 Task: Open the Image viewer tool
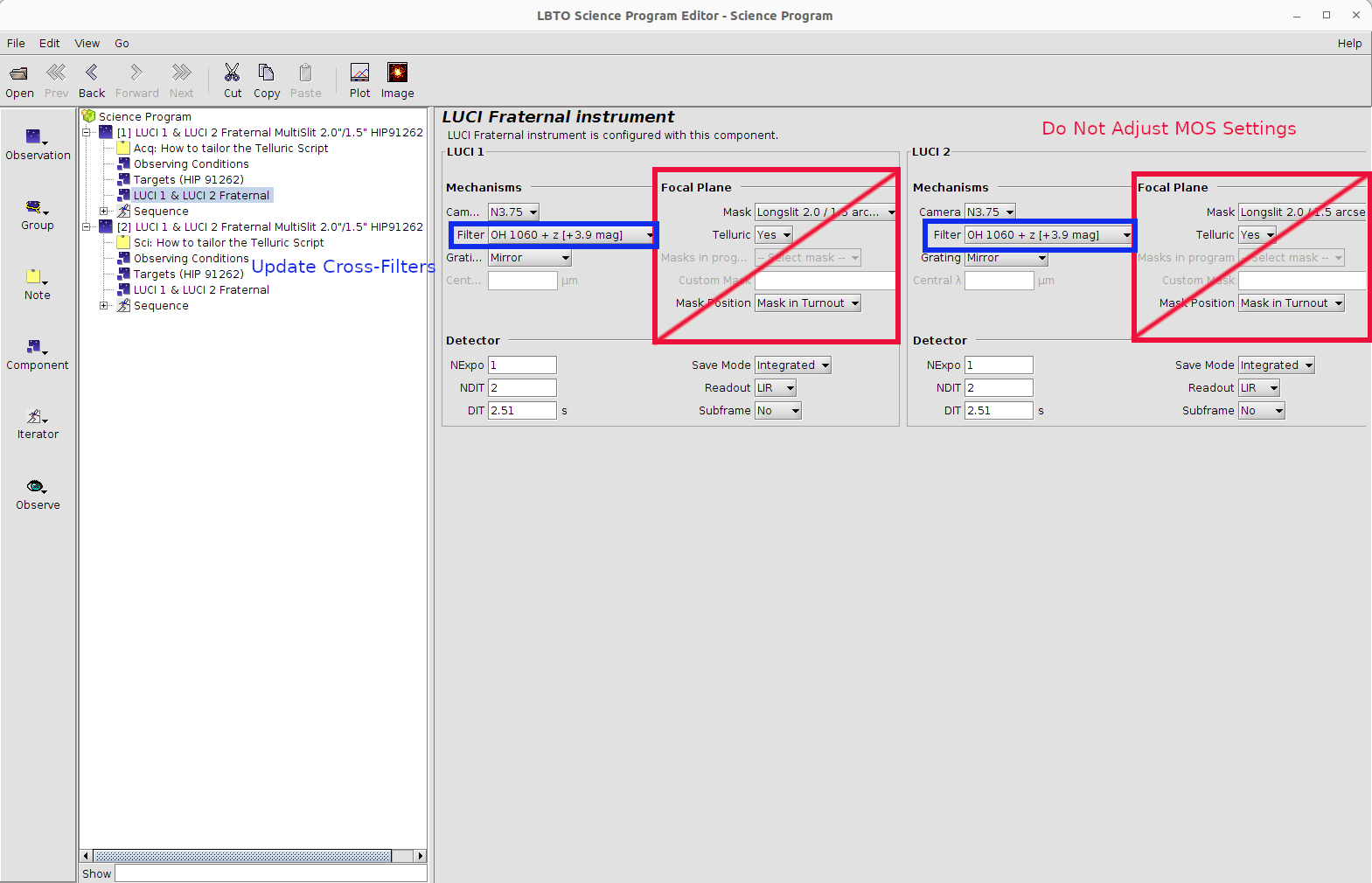click(397, 73)
